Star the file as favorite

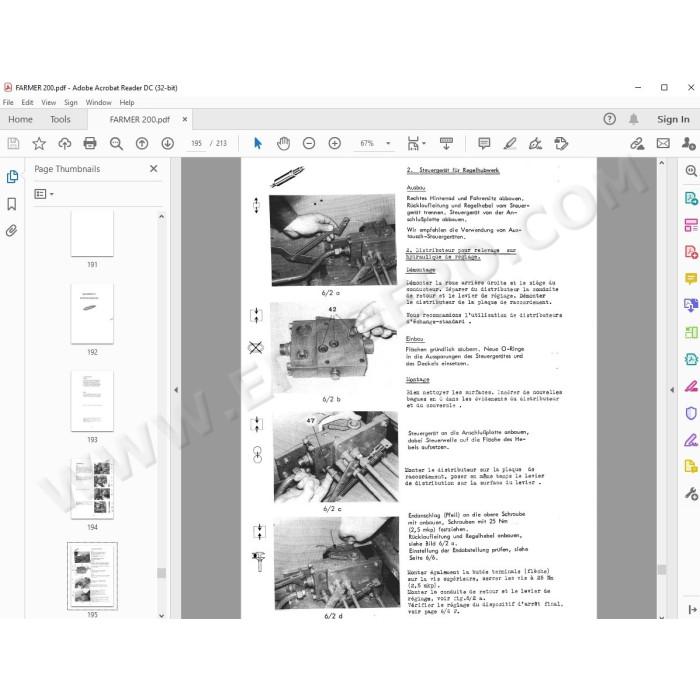coord(39,143)
